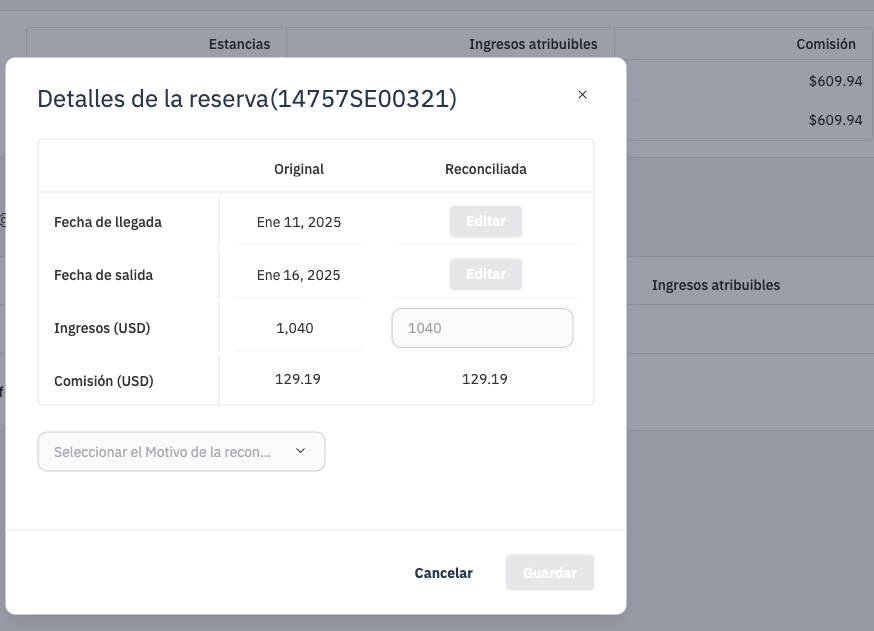
Task: Open the Motivo de la reconciliación dropdown
Action: pyautogui.click(x=181, y=452)
